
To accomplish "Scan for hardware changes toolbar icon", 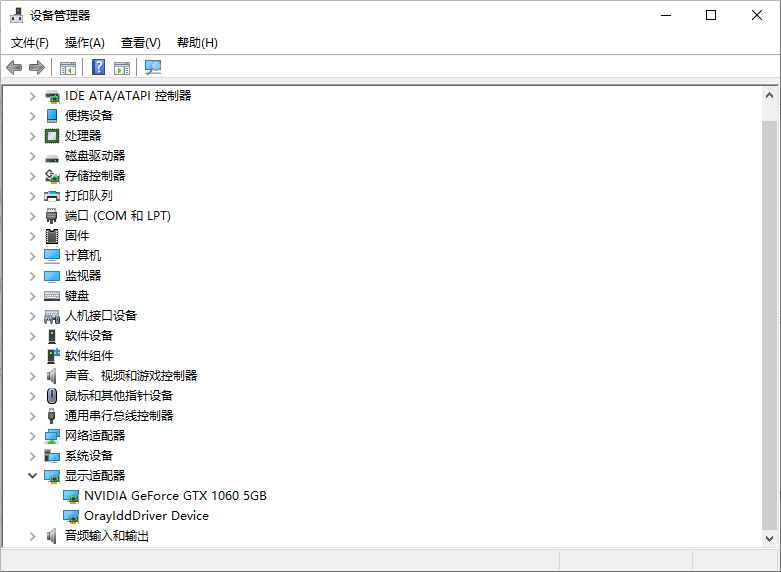I will click(x=153, y=67).
